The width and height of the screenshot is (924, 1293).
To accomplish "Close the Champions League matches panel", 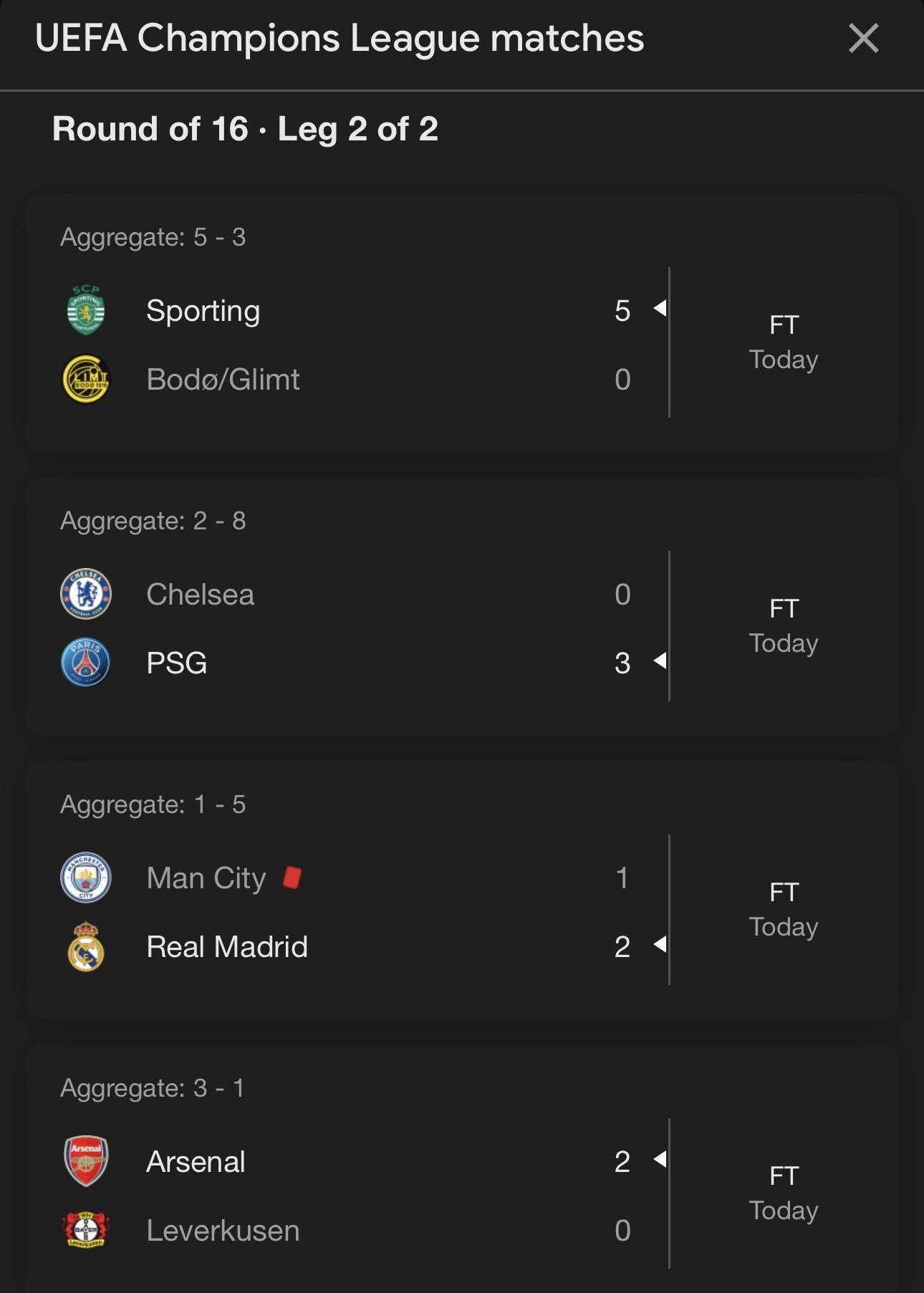I will coord(863,38).
